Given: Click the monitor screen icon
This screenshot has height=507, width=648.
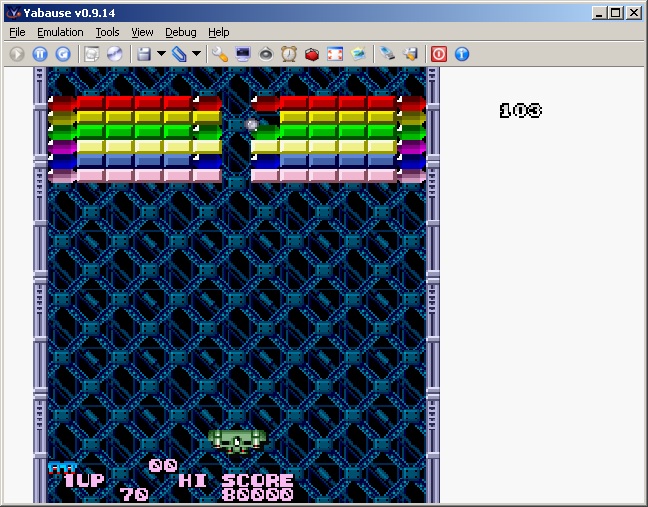Looking at the screenshot, I should coord(243,54).
